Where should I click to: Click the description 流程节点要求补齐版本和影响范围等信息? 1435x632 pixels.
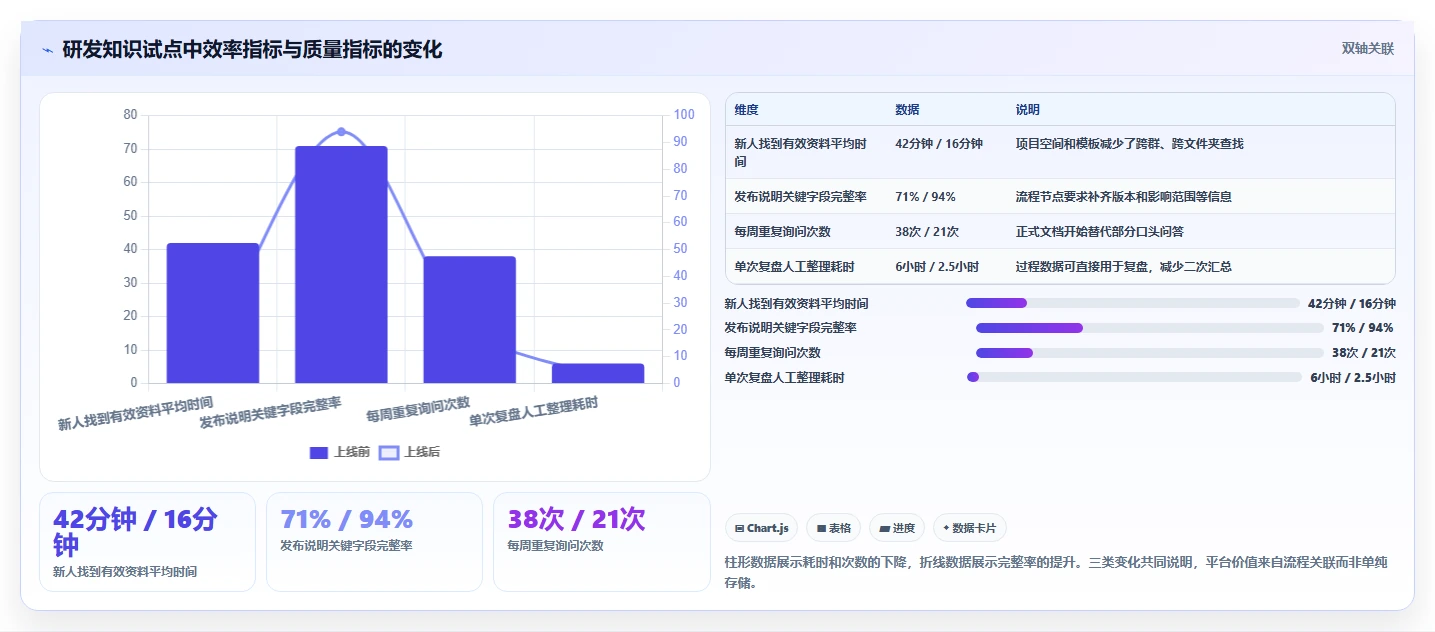[x=1123, y=197]
